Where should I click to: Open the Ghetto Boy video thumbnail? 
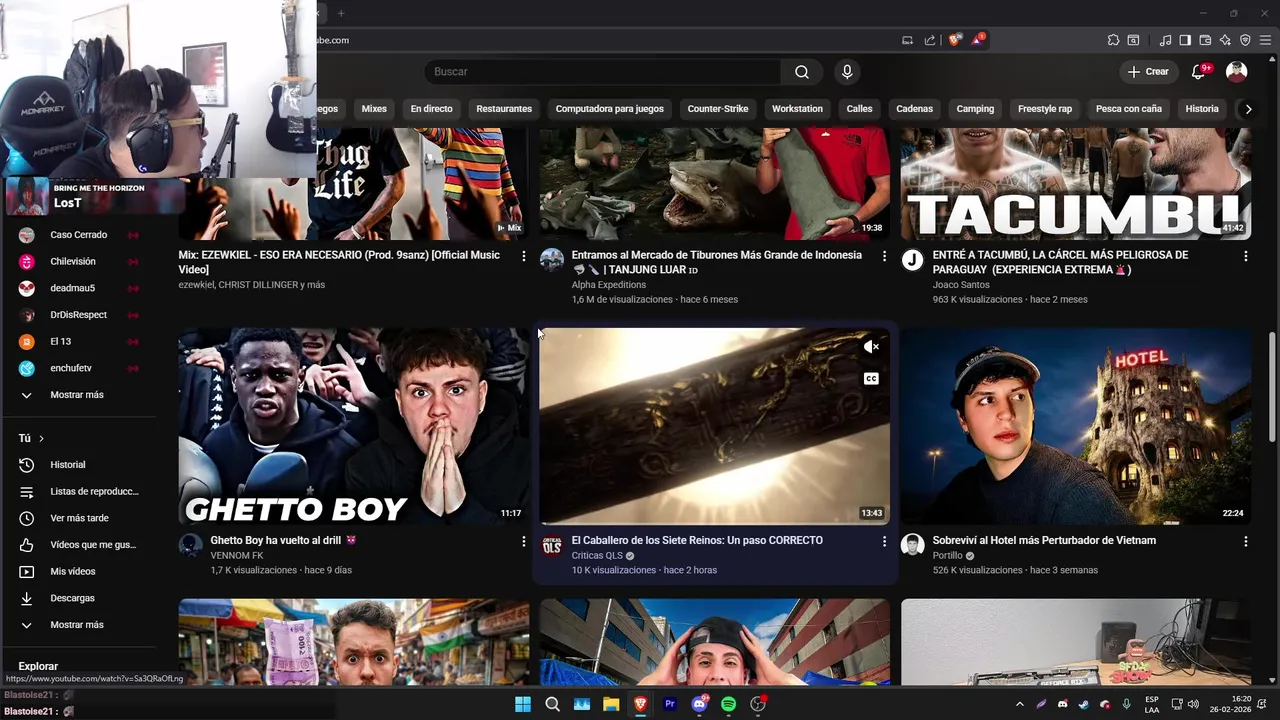(x=354, y=427)
